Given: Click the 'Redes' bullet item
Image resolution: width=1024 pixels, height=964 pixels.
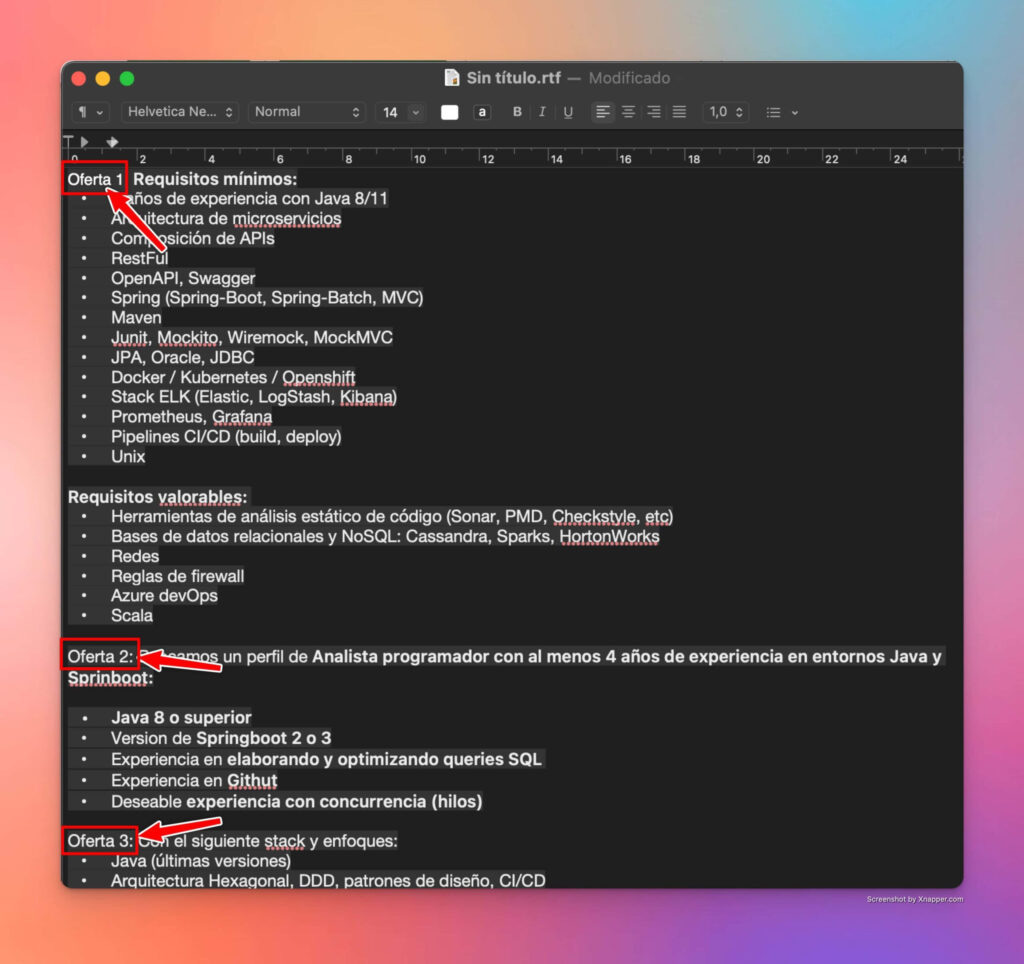Looking at the screenshot, I should click(135, 556).
